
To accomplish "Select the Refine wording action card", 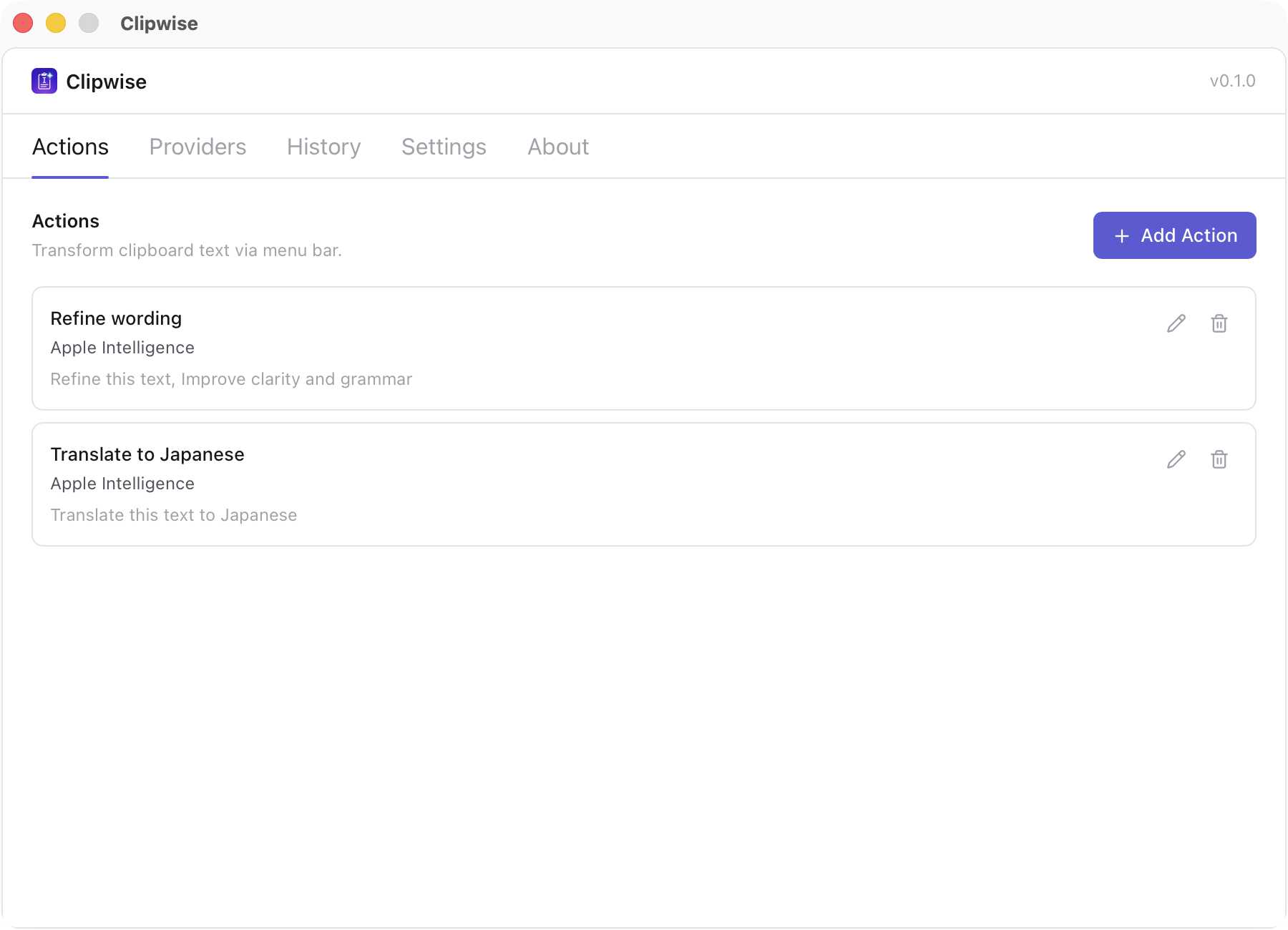I will (x=501, y=348).
